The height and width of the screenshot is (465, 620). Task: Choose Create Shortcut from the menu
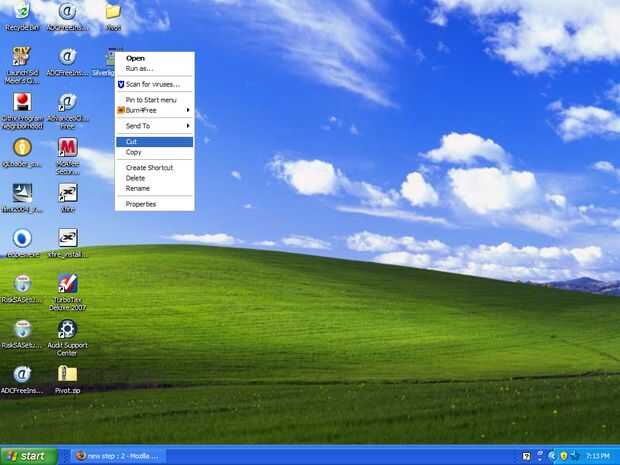(x=154, y=168)
